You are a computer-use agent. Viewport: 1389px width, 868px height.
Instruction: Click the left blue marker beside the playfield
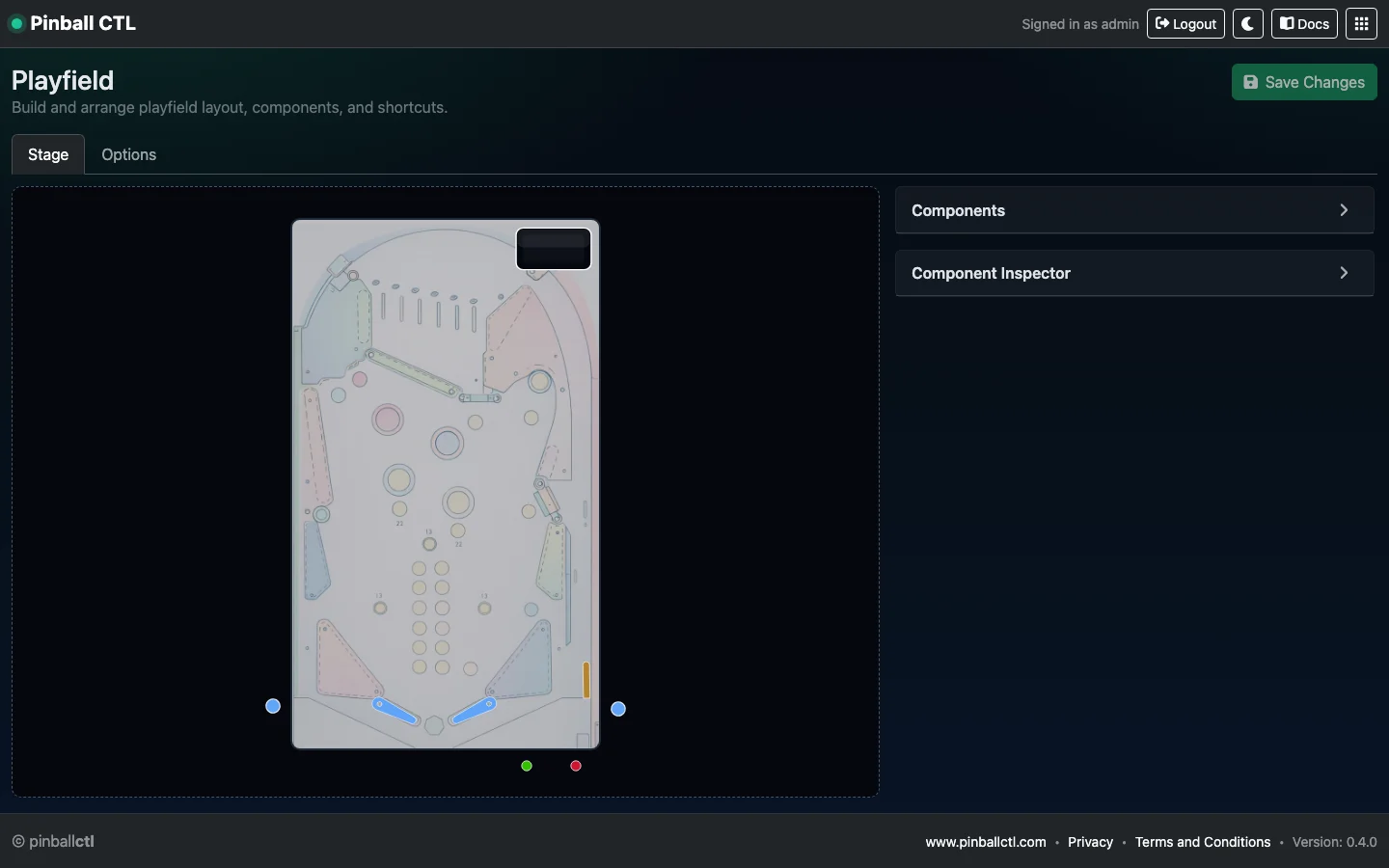click(x=273, y=706)
